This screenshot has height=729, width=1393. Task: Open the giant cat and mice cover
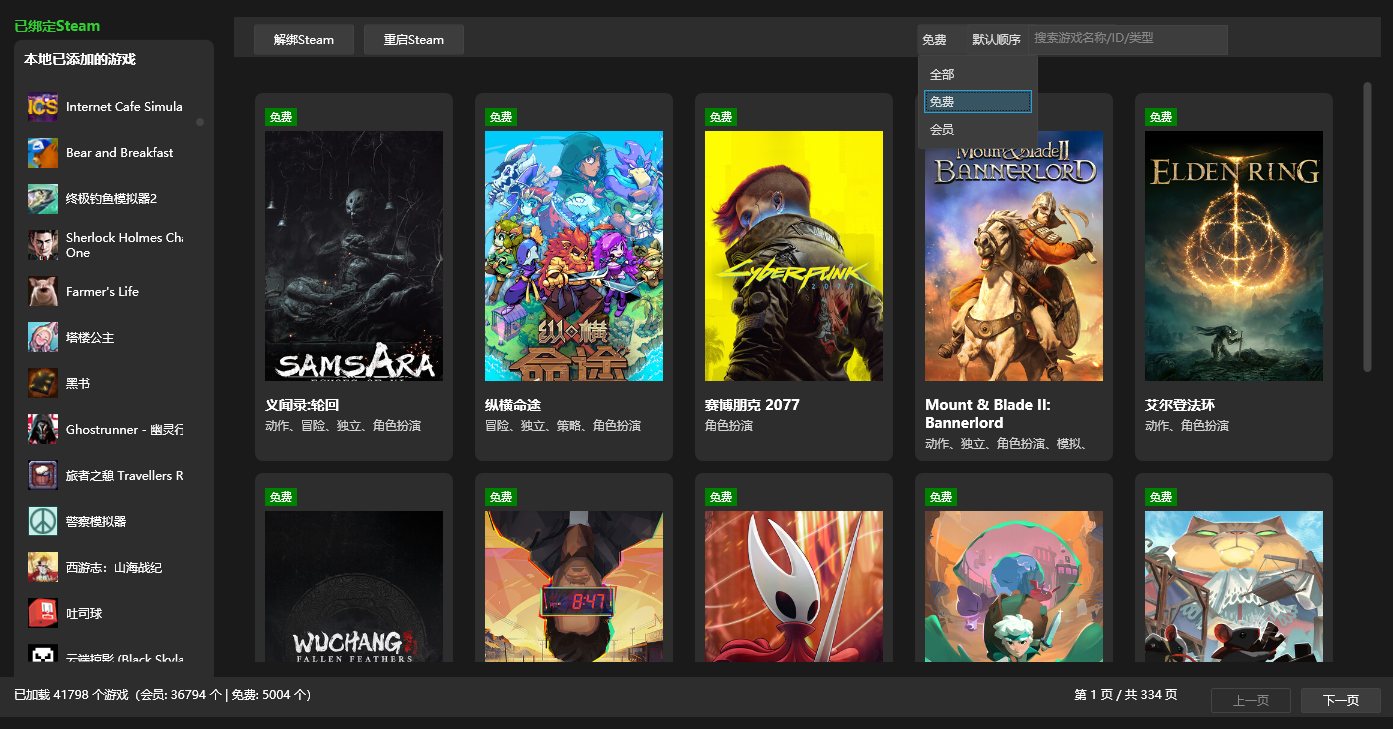point(1234,586)
